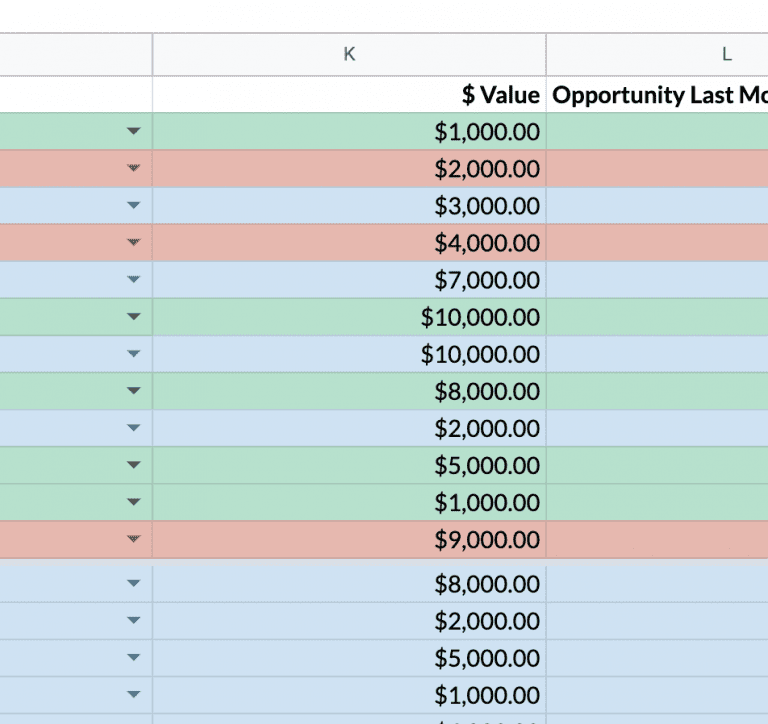Open dropdown arrow in the $3,000.00 row

pyautogui.click(x=134, y=205)
